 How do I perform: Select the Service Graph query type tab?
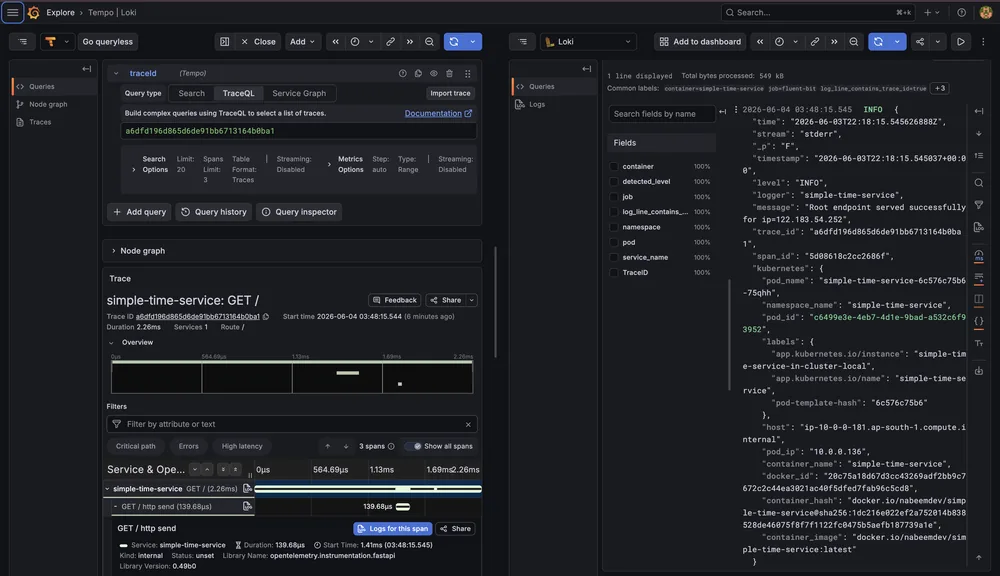click(298, 93)
